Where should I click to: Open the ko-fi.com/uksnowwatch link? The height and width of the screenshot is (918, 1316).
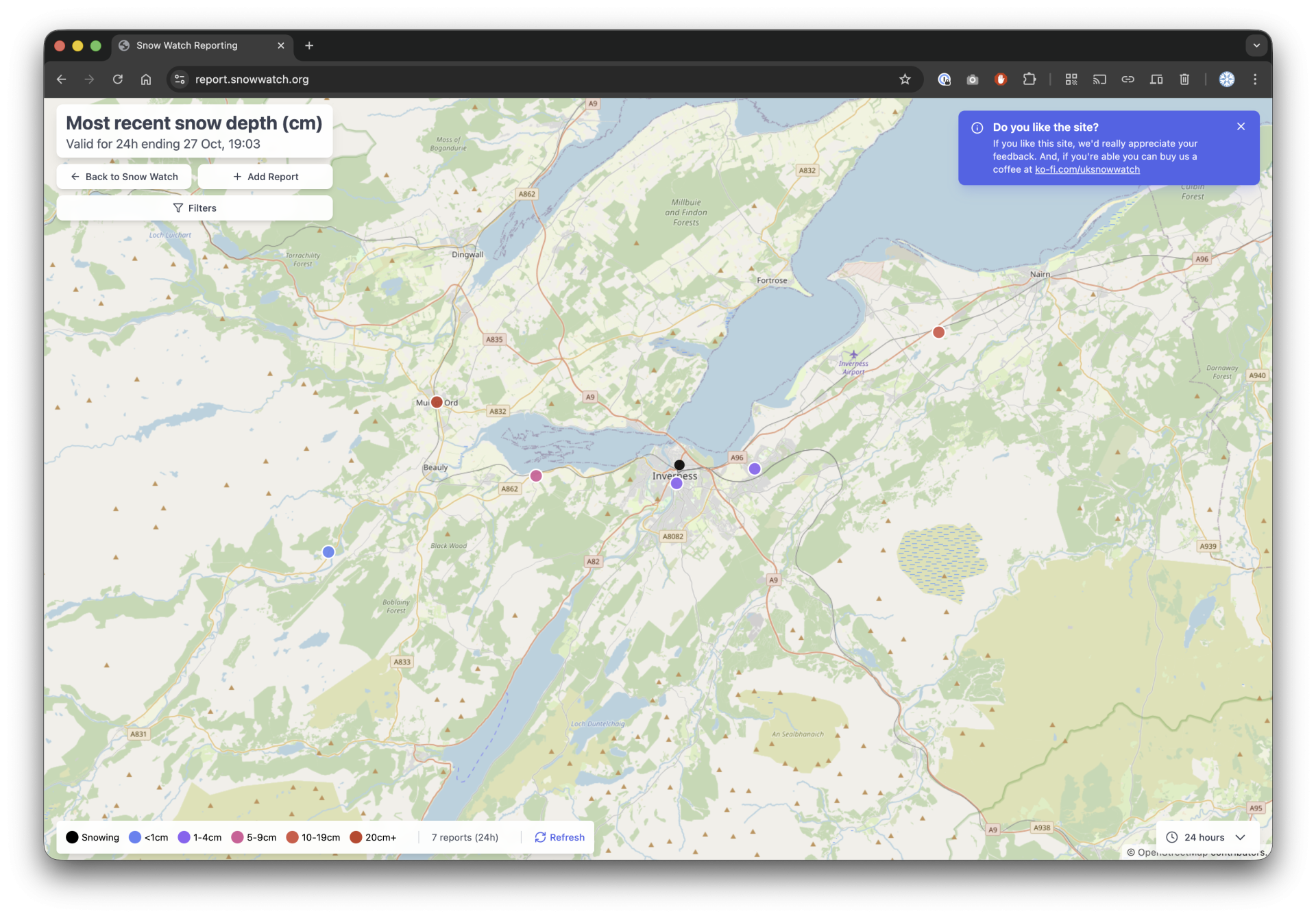(1087, 169)
